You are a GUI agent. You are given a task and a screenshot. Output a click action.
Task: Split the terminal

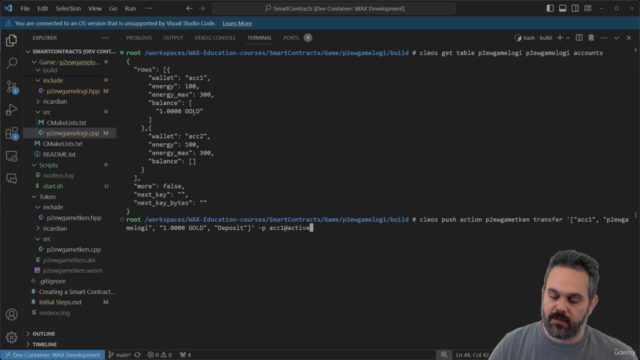pos(579,38)
